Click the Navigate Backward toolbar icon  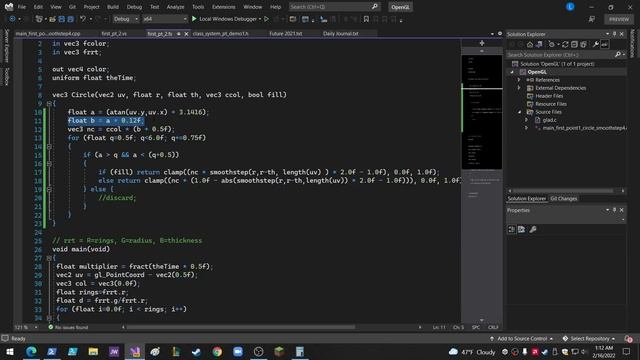point(12,19)
